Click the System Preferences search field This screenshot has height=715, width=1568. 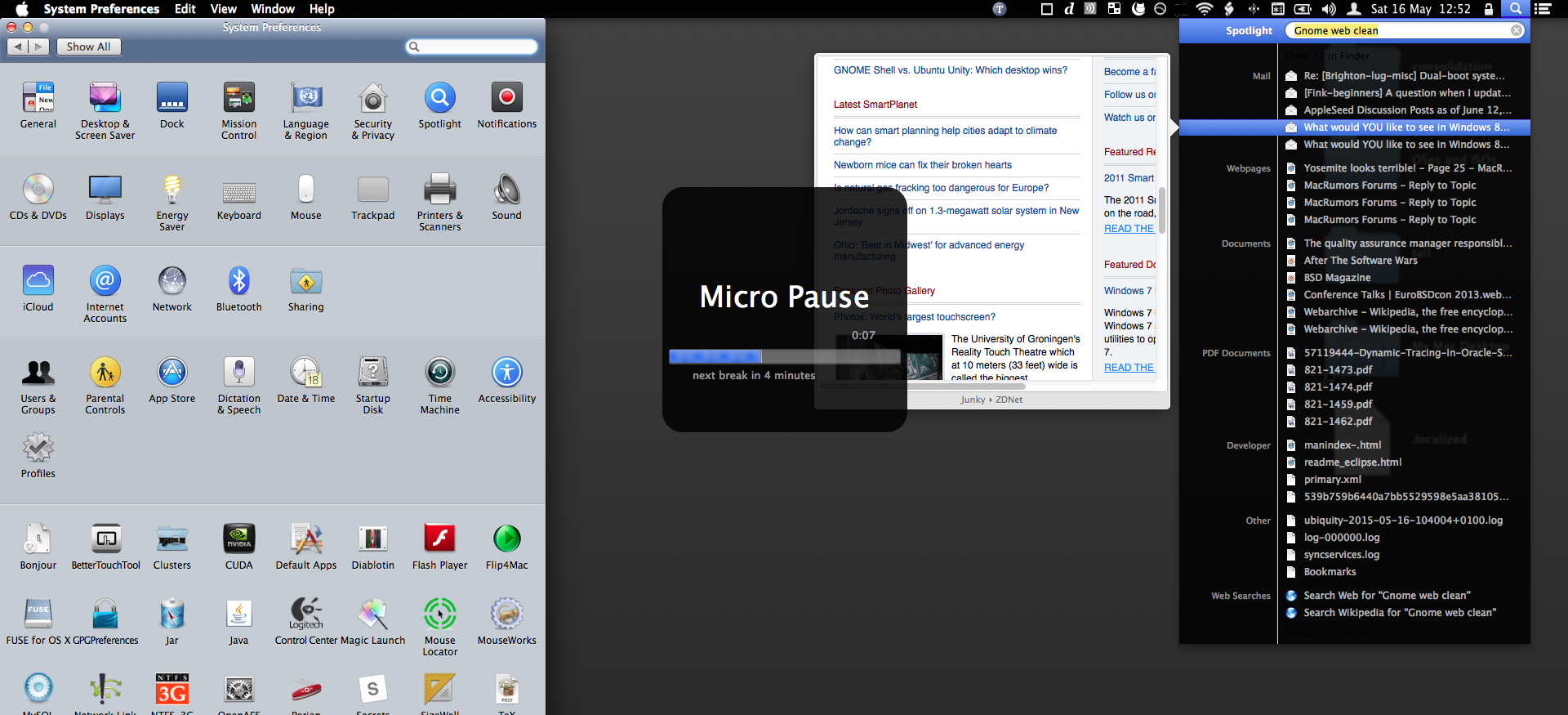tap(472, 47)
